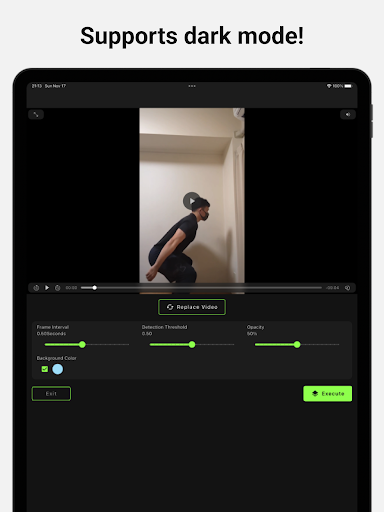The width and height of the screenshot is (384, 512).
Task: Click the skip backward icon in player bar
Action: click(36, 288)
